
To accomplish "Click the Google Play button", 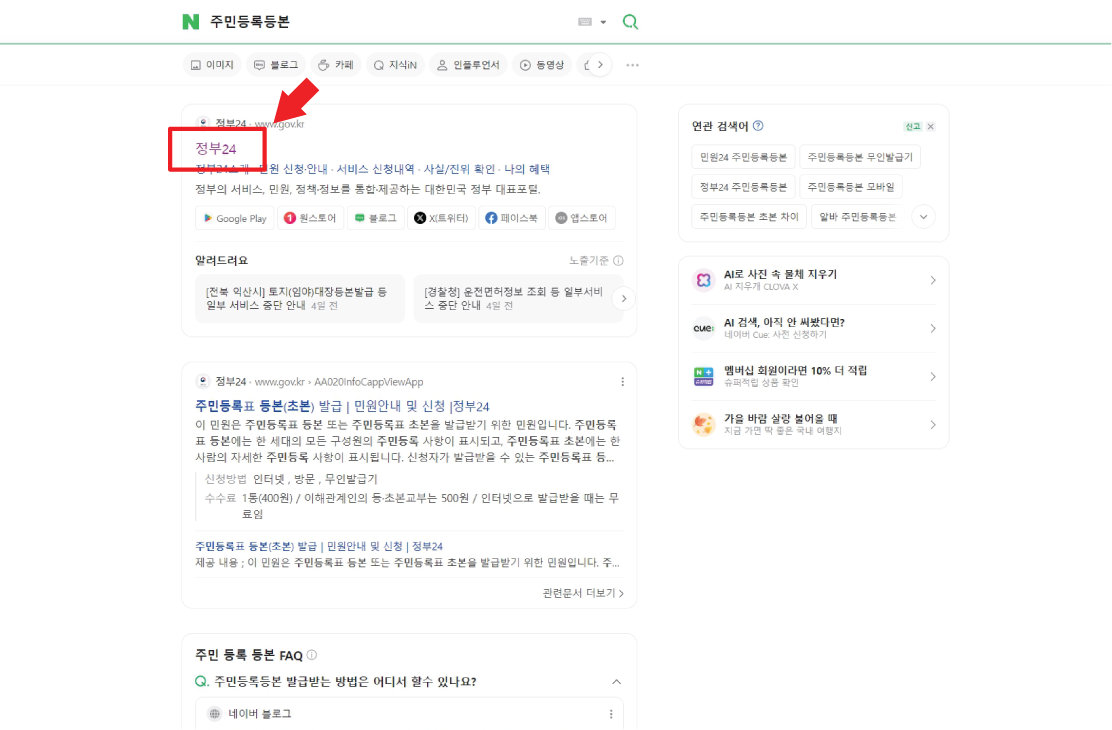I will [x=235, y=218].
